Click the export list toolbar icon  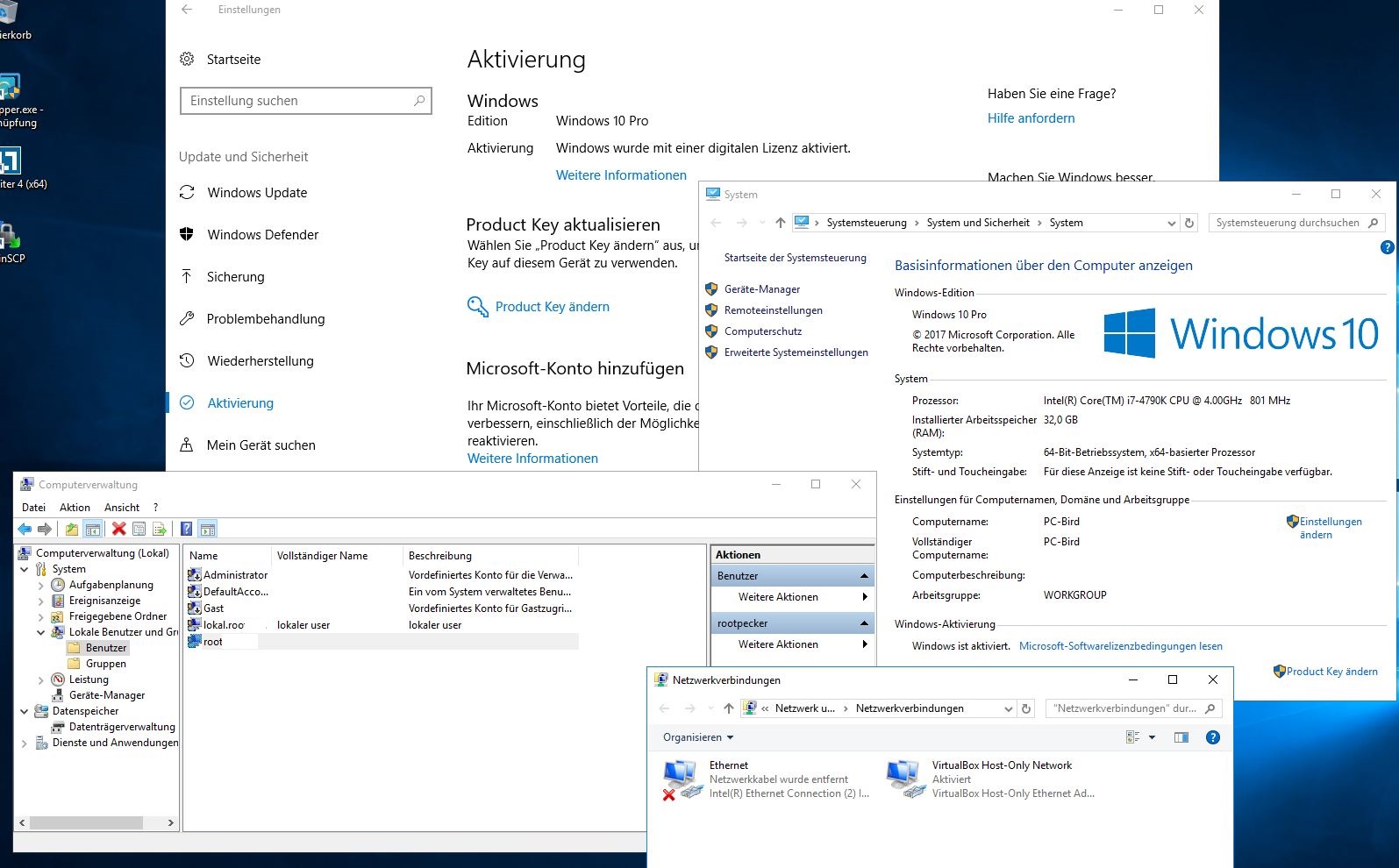[160, 529]
